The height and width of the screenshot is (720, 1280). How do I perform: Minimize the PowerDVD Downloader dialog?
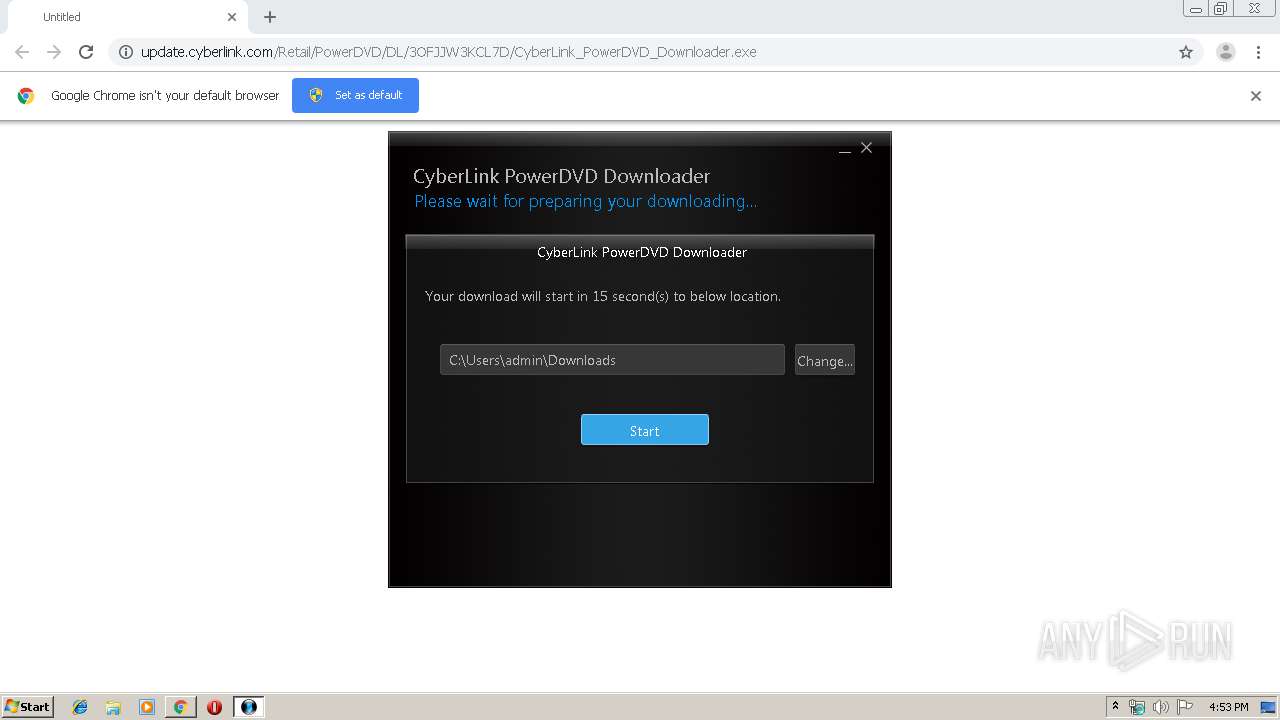click(845, 148)
